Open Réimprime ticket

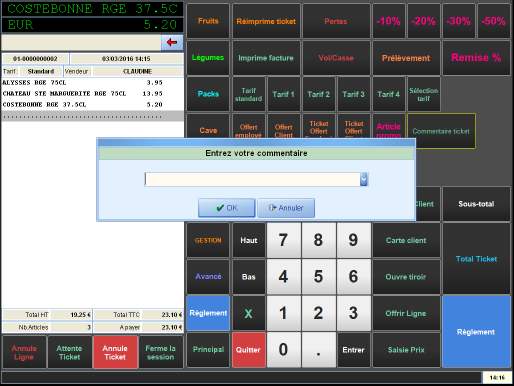click(266, 21)
